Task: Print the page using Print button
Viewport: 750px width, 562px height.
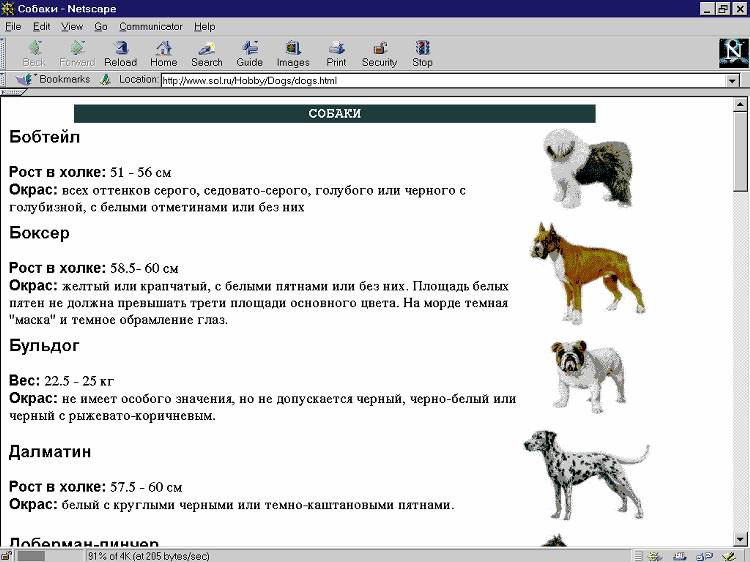Action: (x=336, y=54)
